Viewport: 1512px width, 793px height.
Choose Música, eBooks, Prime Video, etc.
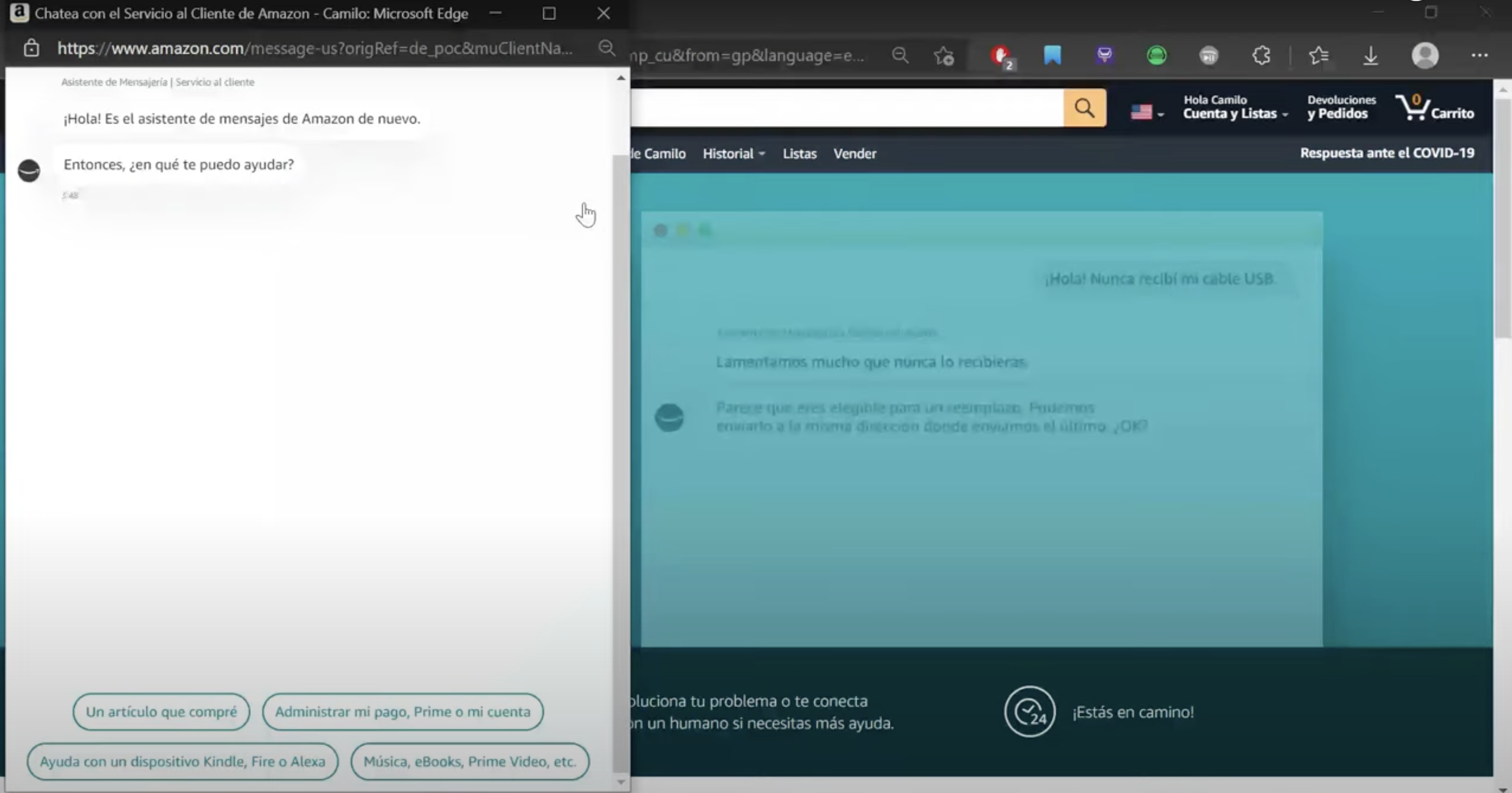pyautogui.click(x=470, y=762)
